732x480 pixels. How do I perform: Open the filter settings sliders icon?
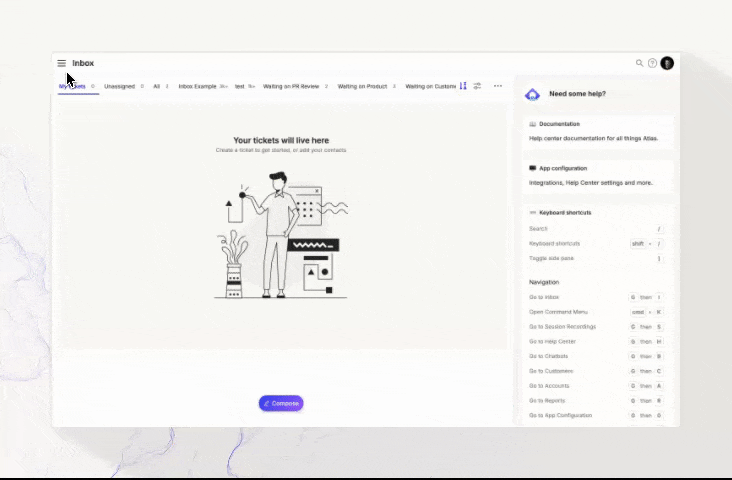click(x=477, y=86)
